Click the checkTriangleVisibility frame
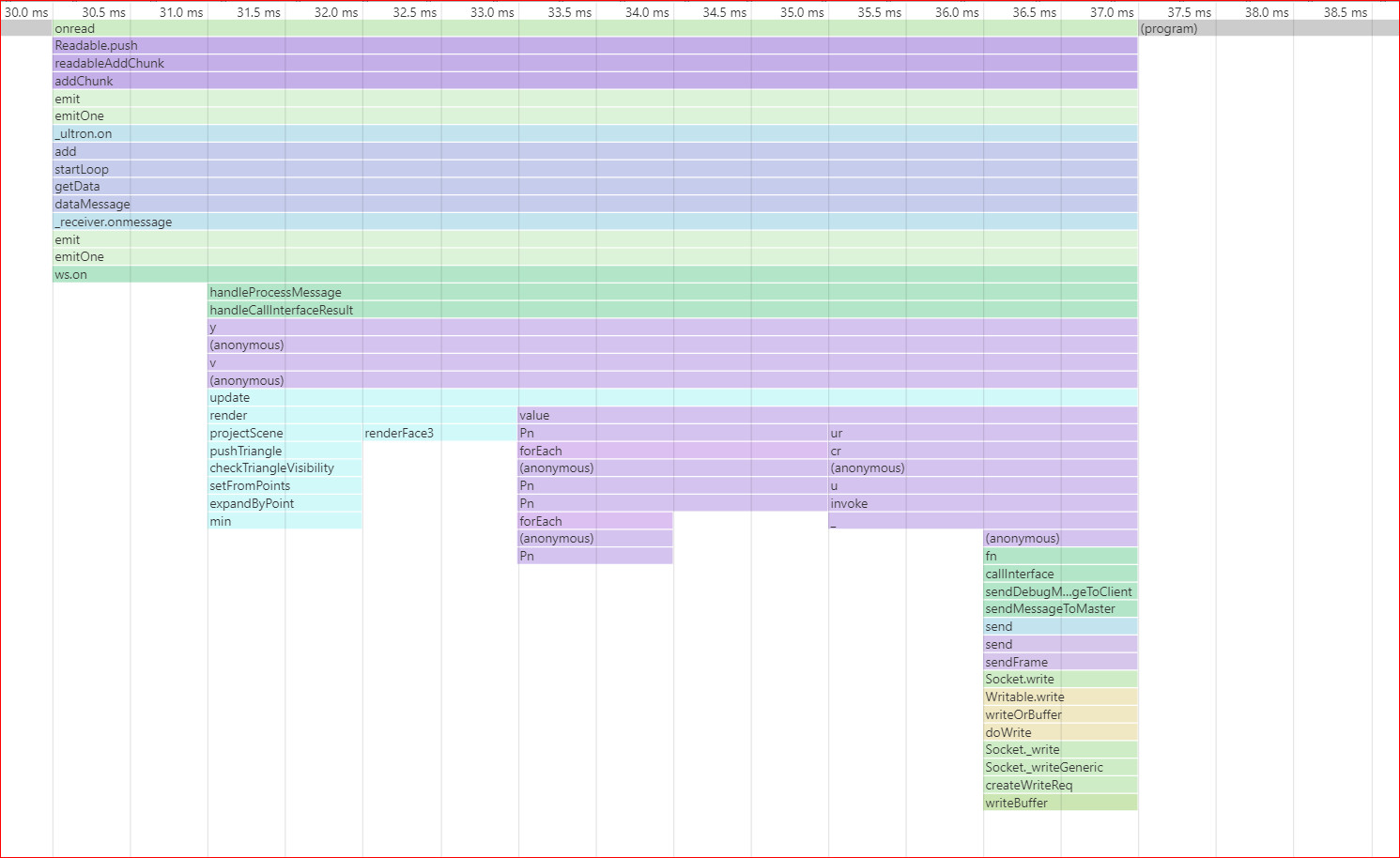The height and width of the screenshot is (858, 1400). pyautogui.click(x=285, y=467)
